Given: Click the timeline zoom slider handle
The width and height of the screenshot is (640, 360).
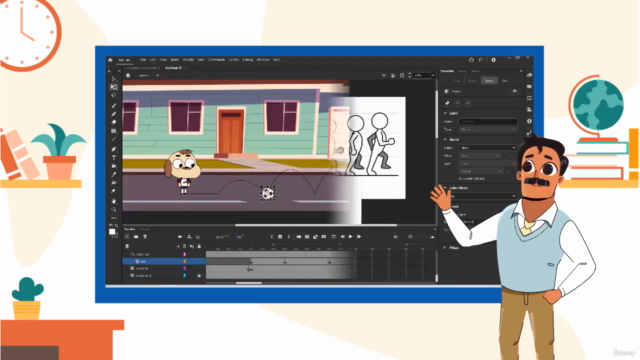Looking at the screenshot, I should tap(410, 237).
